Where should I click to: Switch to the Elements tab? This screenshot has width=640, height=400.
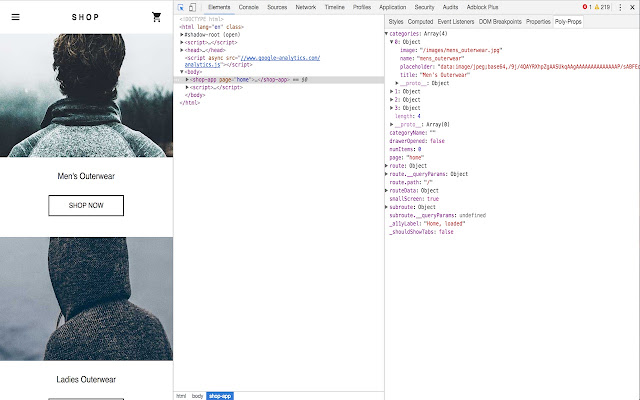[219, 7]
